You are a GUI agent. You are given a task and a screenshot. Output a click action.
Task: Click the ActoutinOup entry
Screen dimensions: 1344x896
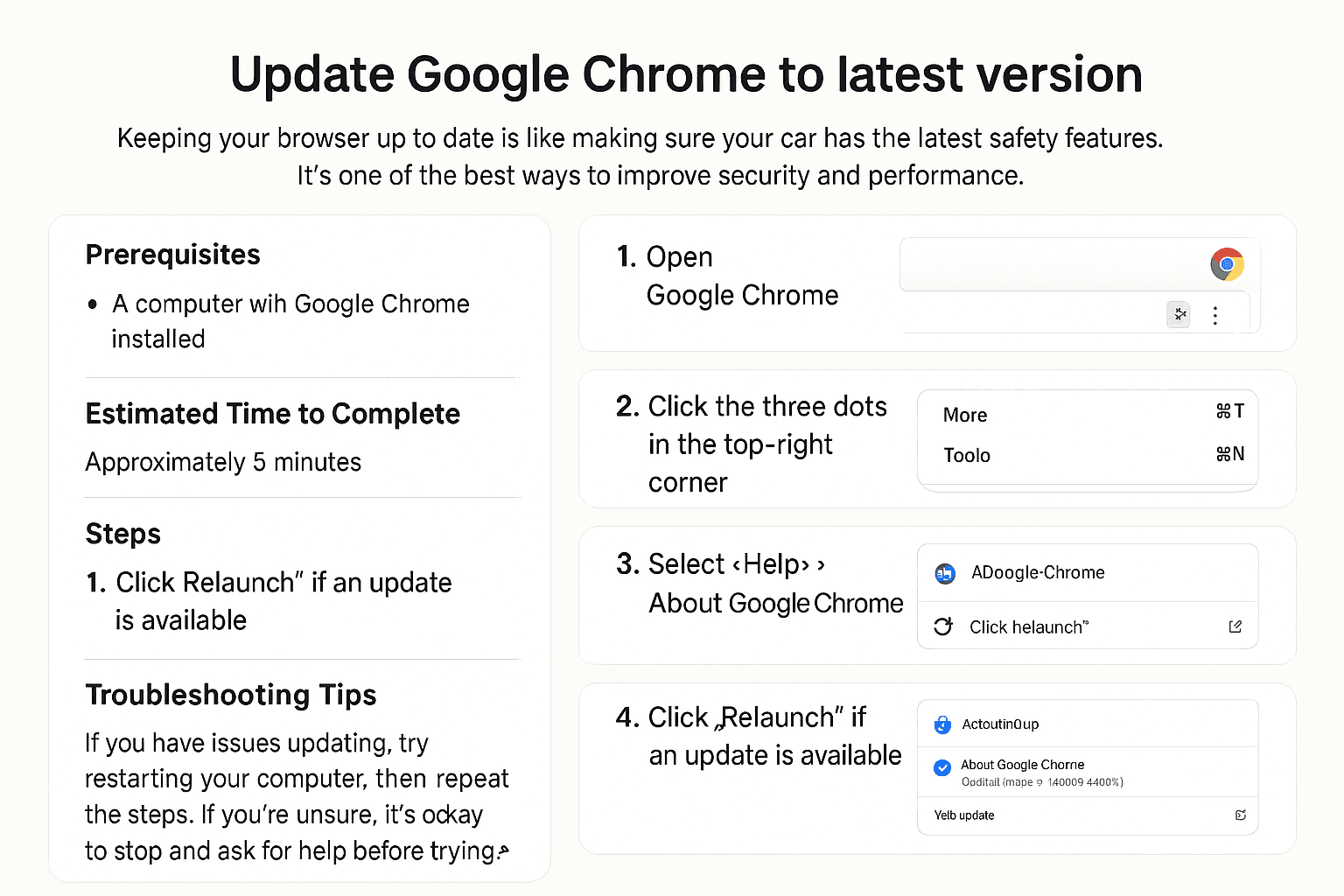point(1000,724)
